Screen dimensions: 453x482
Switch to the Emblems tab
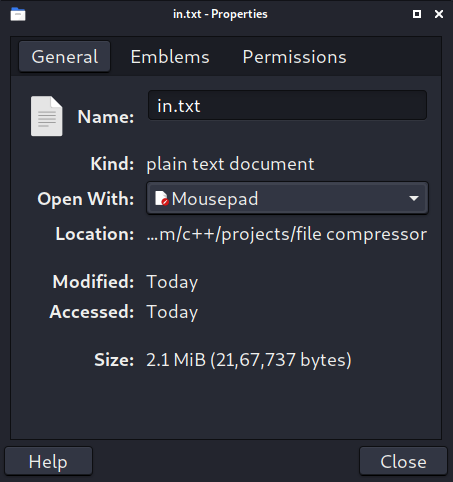click(170, 57)
